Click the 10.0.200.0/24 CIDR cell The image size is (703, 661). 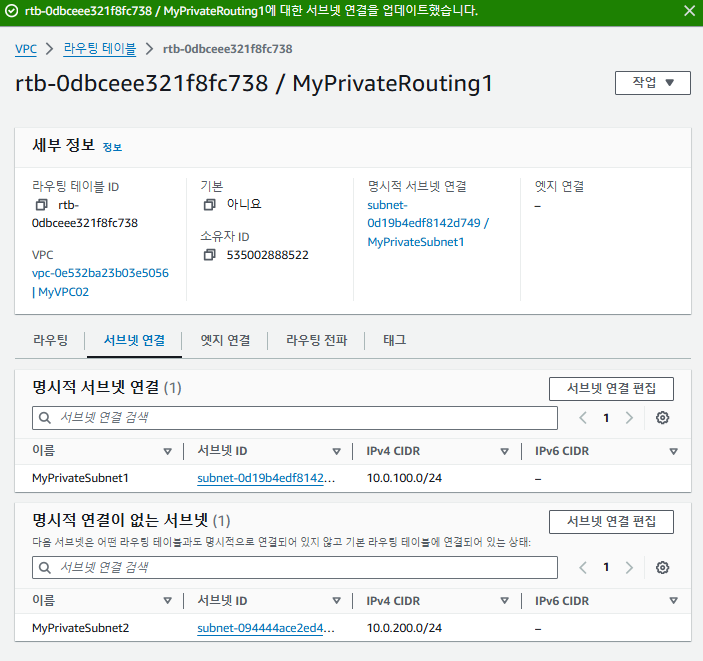[404, 628]
